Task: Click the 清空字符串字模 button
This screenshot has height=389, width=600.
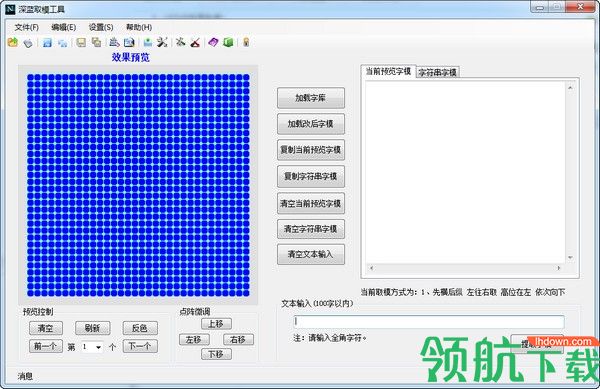Action: point(311,229)
